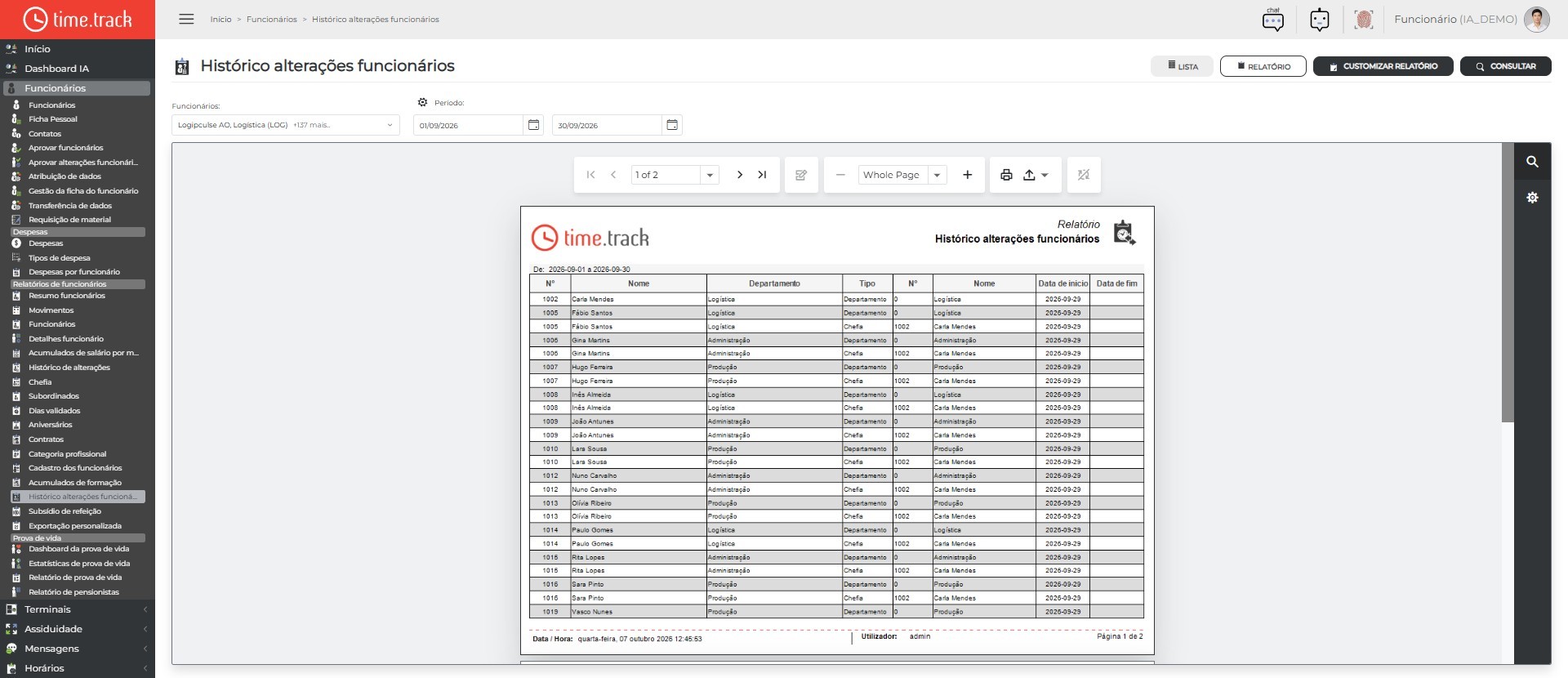Expand the Assiduidade sidebar section
The height and width of the screenshot is (678, 1568).
tap(78, 629)
